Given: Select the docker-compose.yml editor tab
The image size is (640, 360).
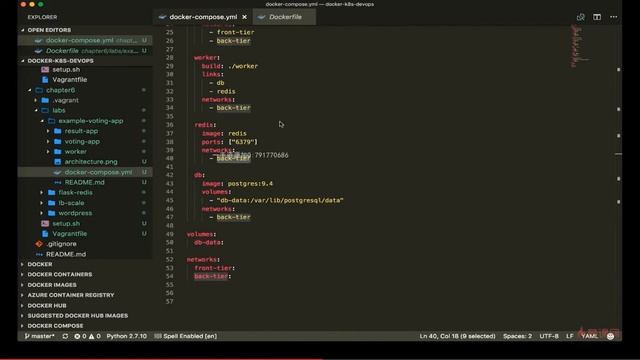Looking at the screenshot, I should [x=203, y=17].
